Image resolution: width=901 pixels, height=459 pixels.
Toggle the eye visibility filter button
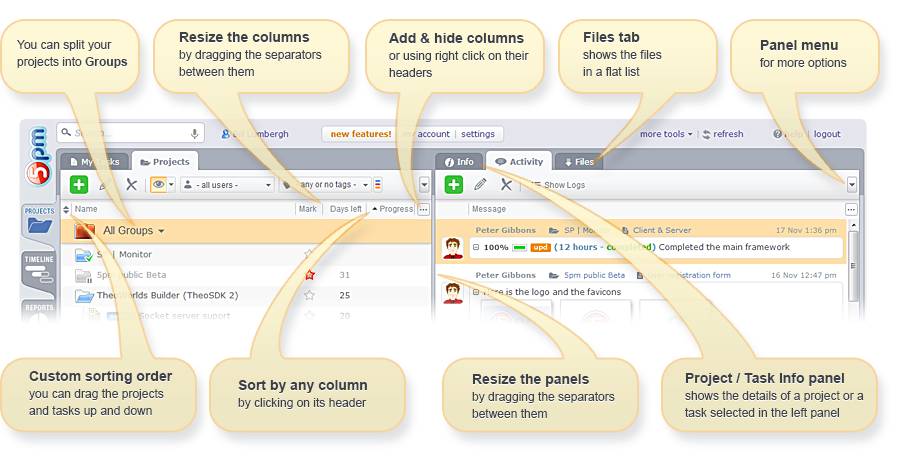158,185
